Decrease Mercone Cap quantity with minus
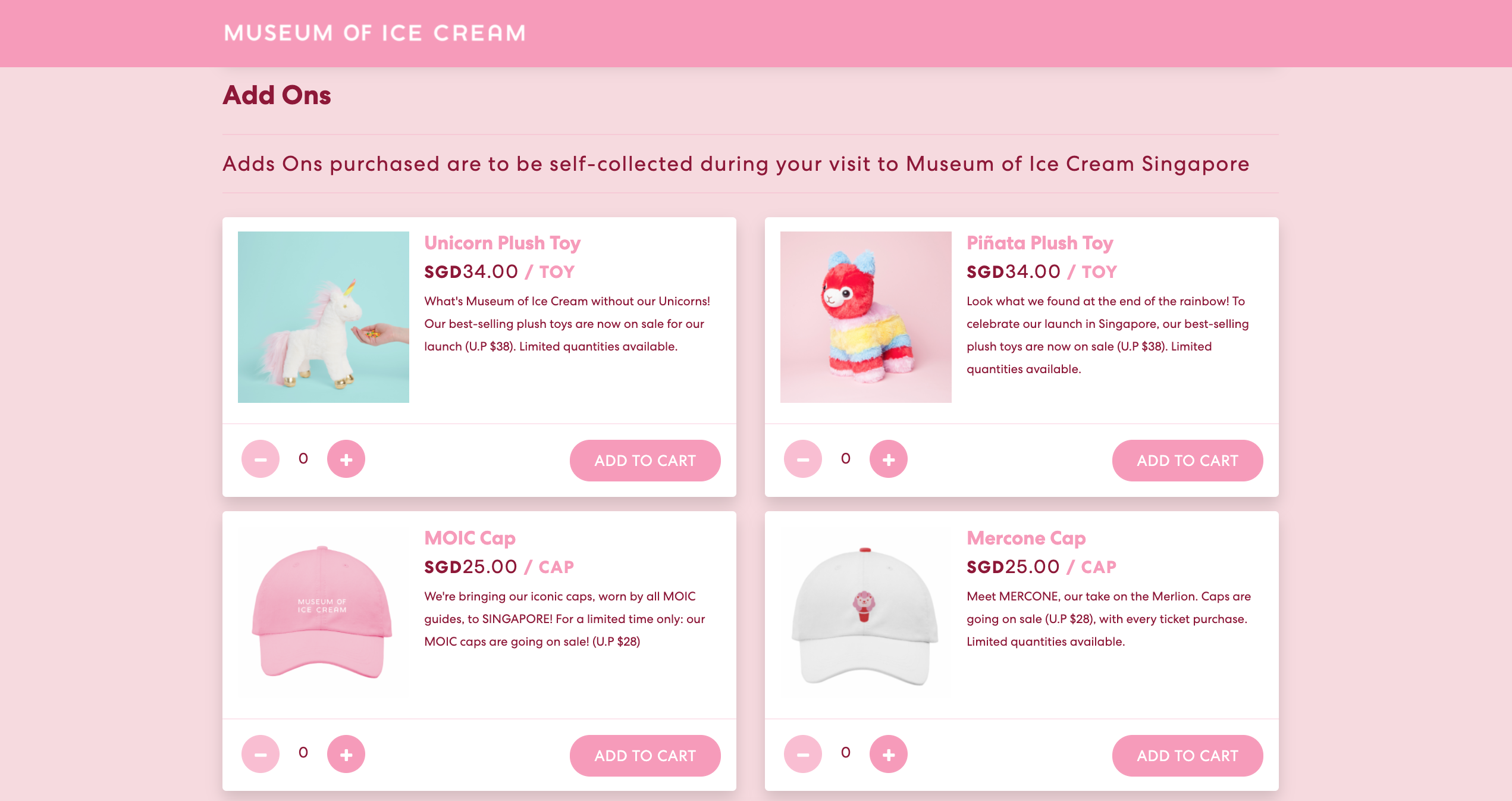This screenshot has width=1512, height=801. pos(803,754)
